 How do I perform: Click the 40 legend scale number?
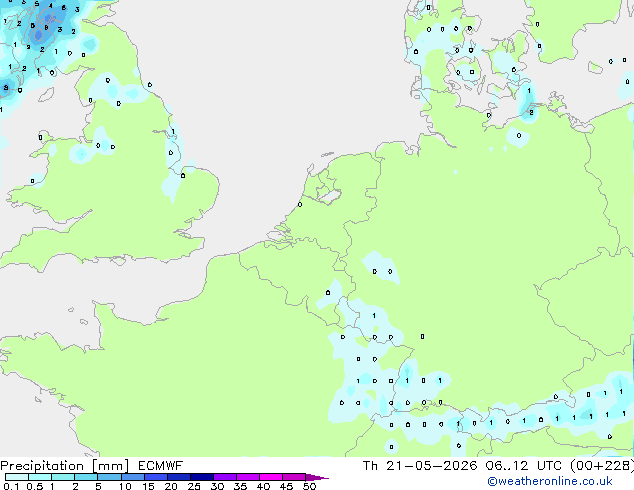[x=263, y=486]
